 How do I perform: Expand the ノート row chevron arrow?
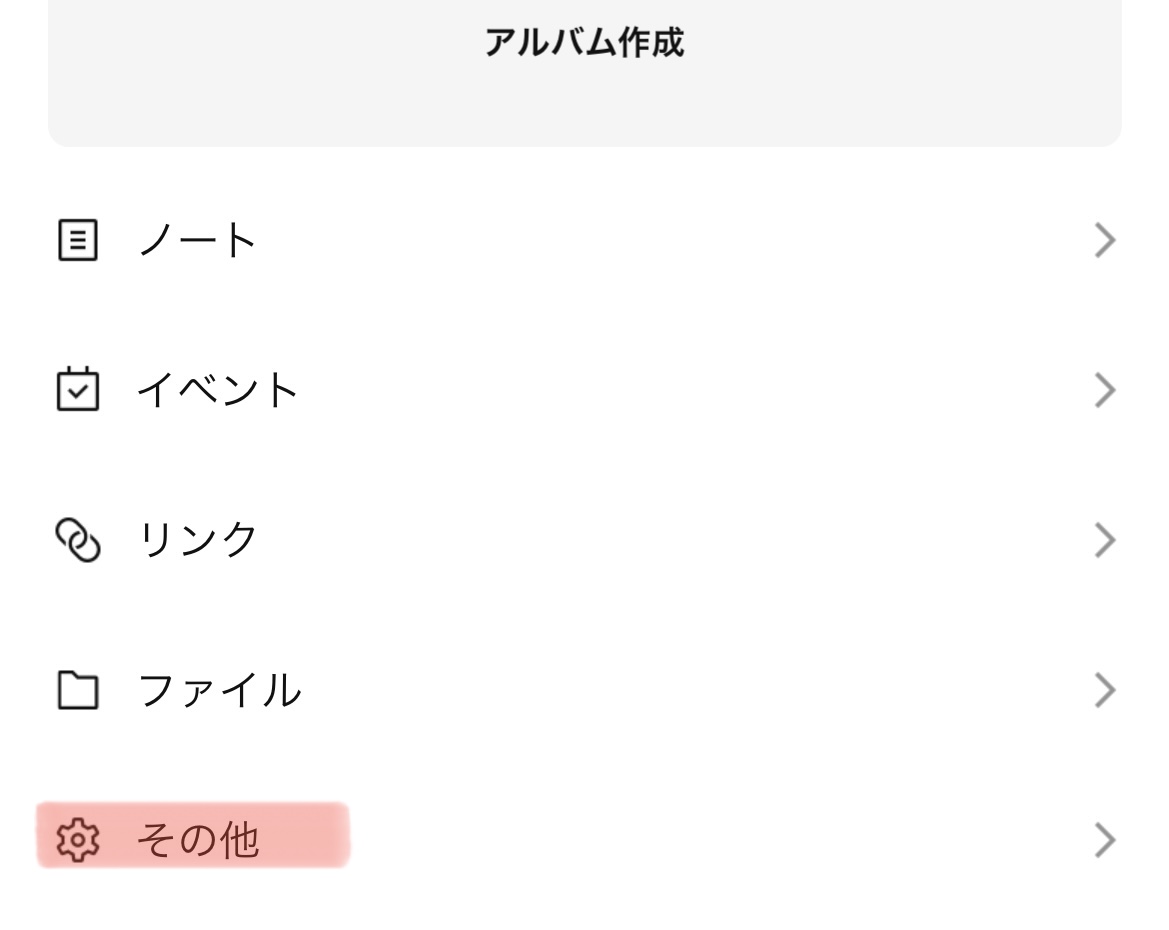click(1104, 241)
